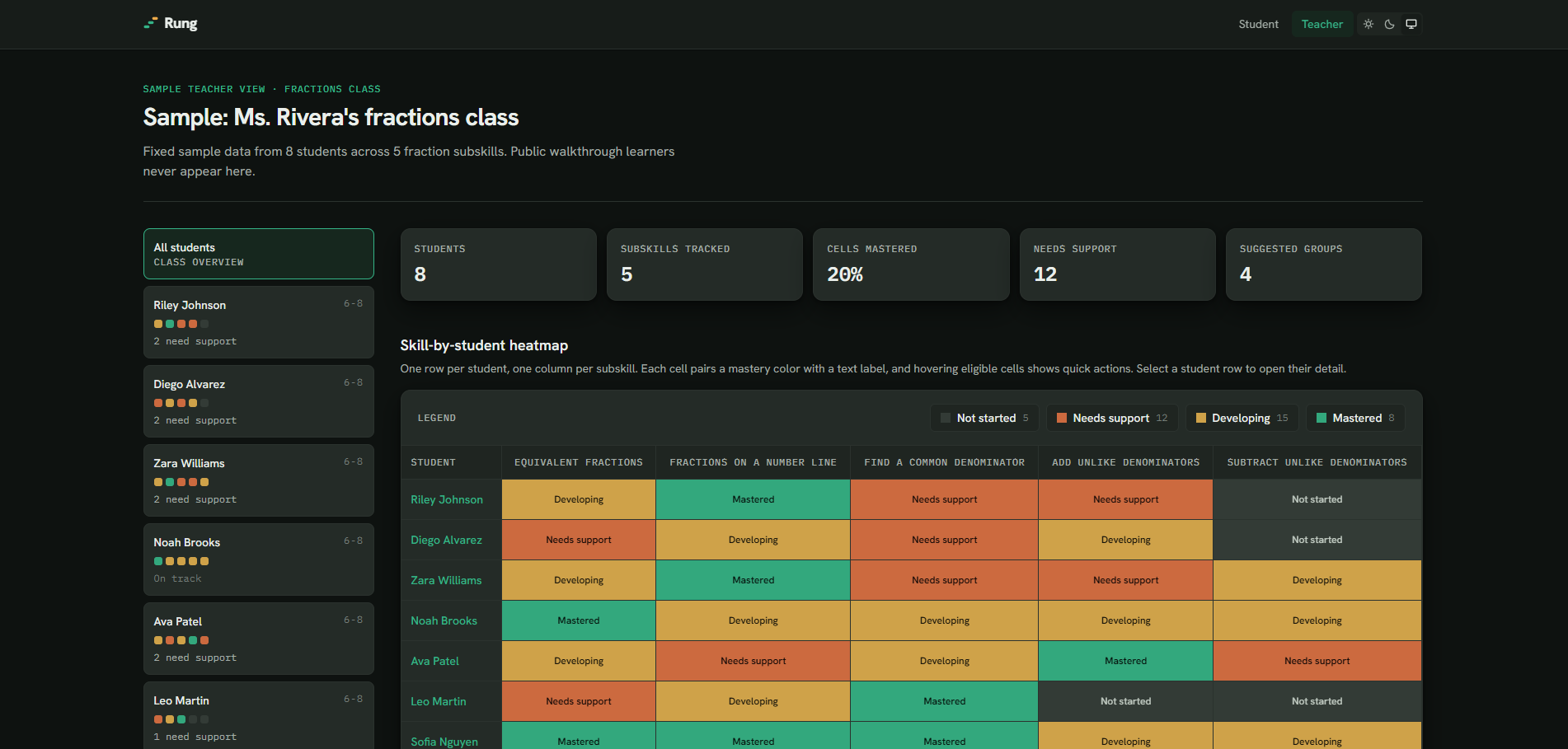Open Ava Patel sidebar student card
The height and width of the screenshot is (749, 1568).
258,639
